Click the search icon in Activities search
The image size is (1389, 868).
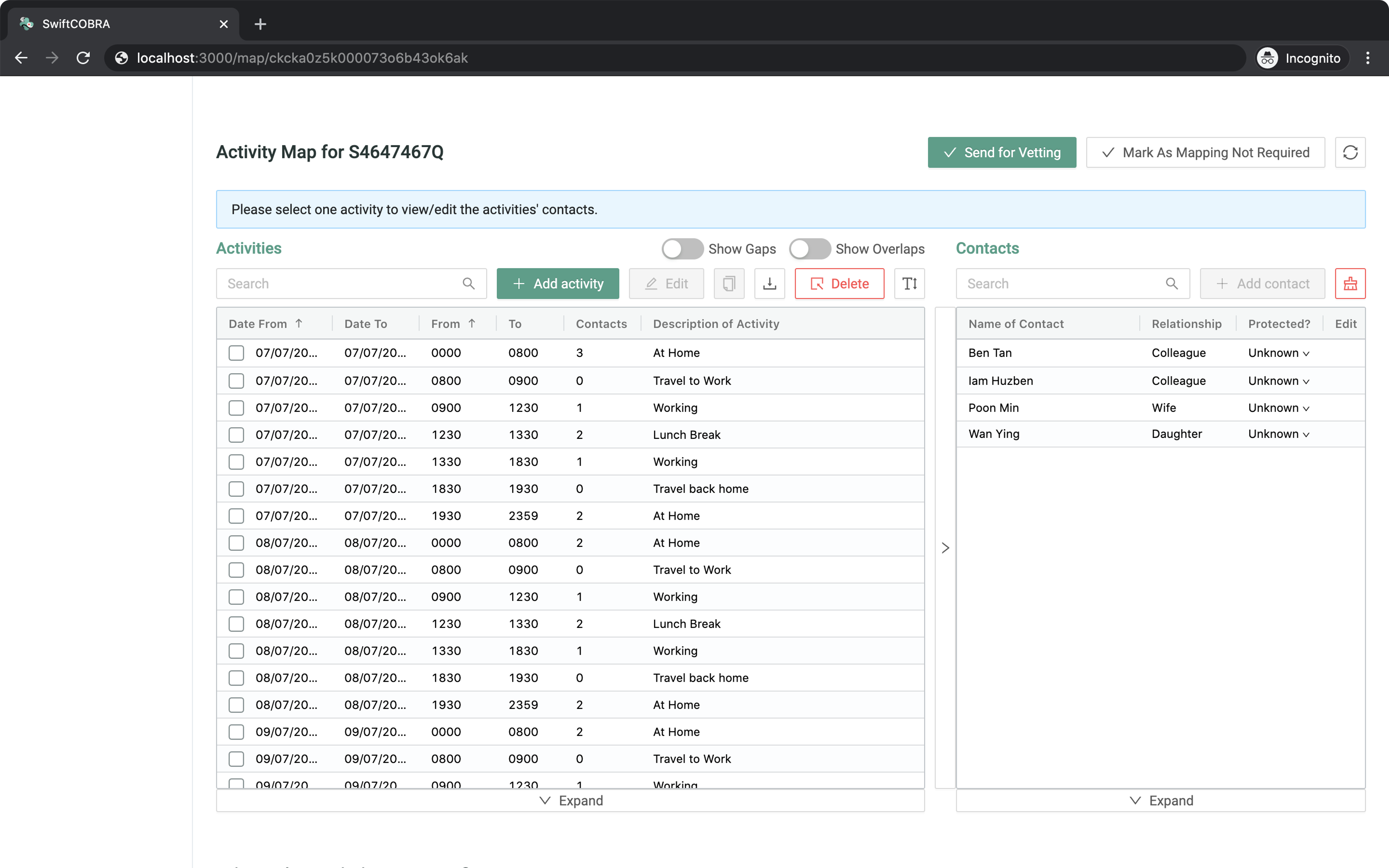[x=468, y=284]
